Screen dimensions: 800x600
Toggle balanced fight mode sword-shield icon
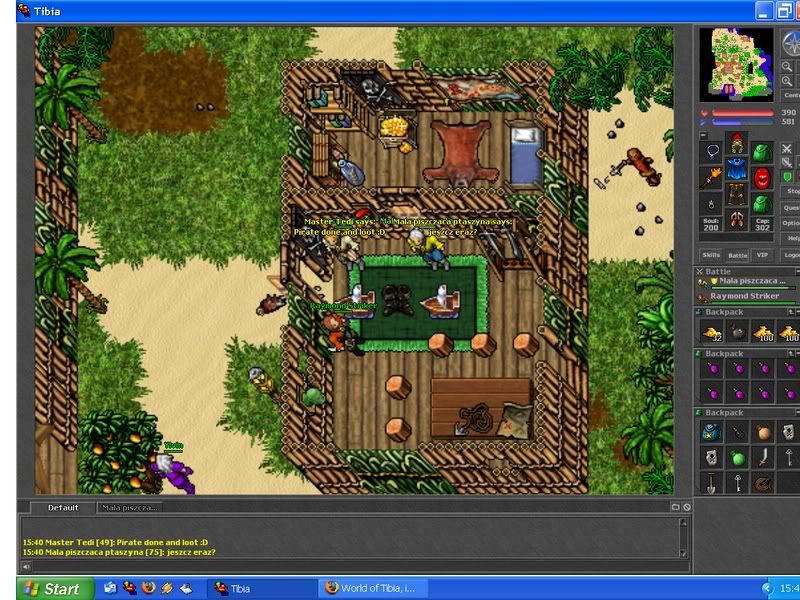point(787,163)
